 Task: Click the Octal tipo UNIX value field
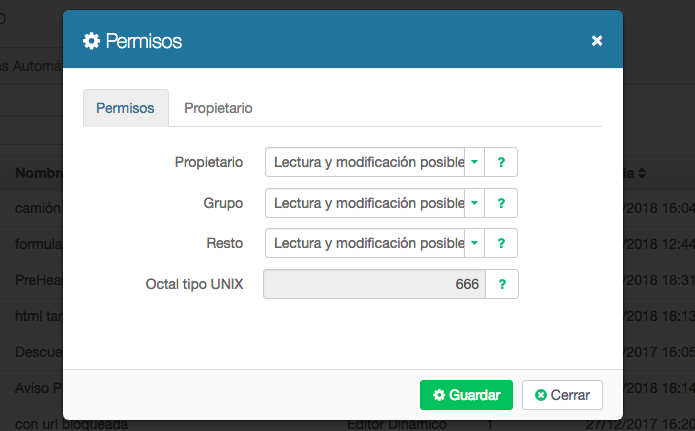[x=373, y=284]
